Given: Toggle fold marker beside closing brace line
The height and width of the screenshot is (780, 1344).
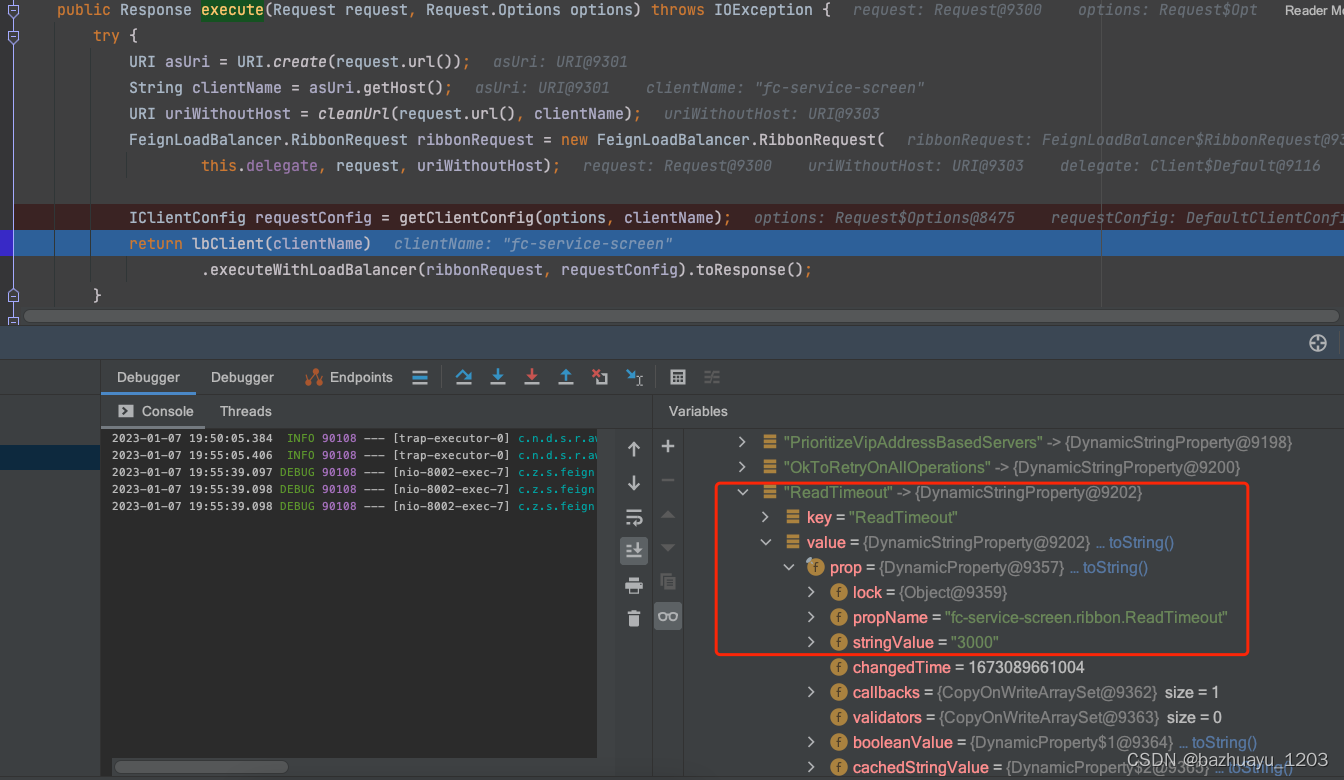Looking at the screenshot, I should 13,296.
